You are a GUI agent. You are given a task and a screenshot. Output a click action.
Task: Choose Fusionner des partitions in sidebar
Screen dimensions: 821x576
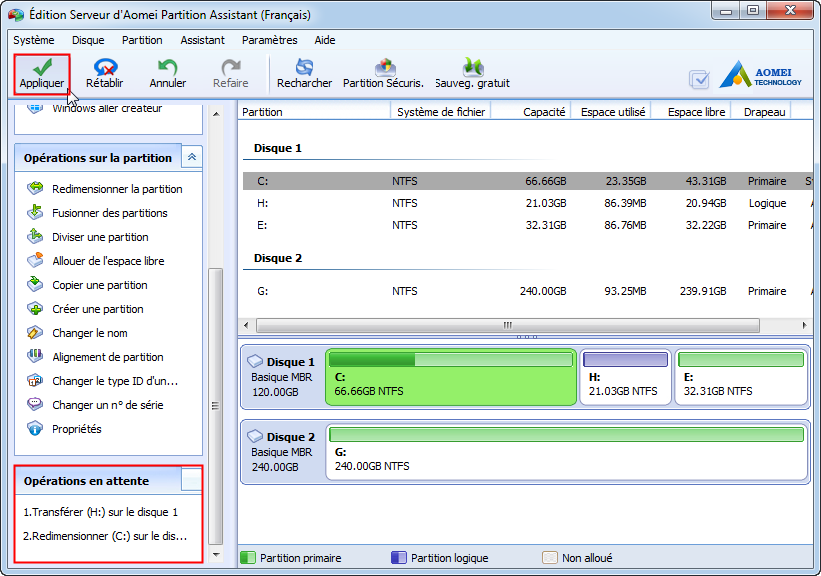pos(109,213)
